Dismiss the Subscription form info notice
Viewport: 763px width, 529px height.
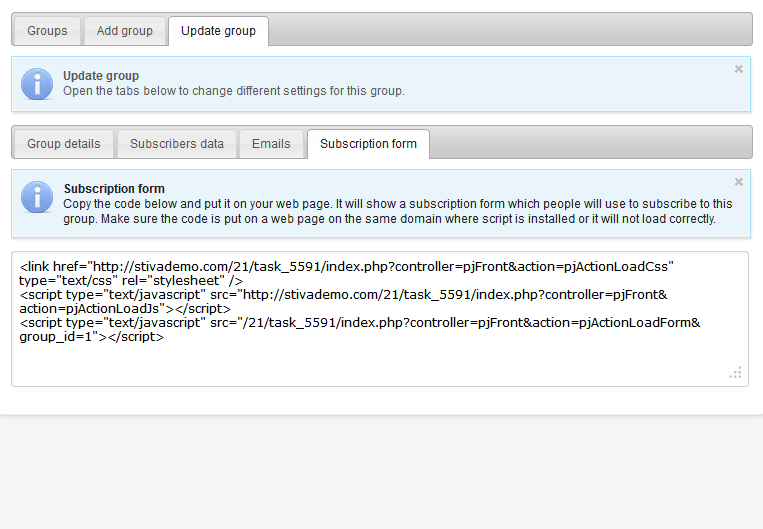click(x=739, y=182)
